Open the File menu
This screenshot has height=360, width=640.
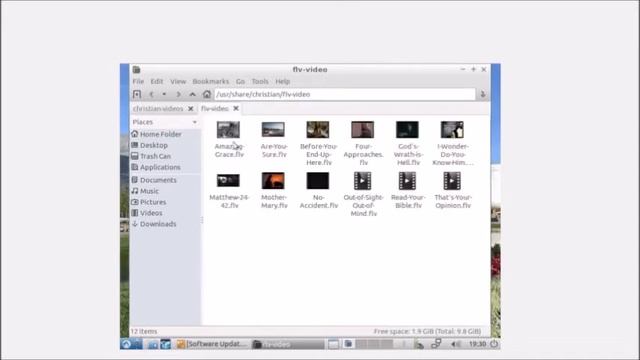coord(138,81)
